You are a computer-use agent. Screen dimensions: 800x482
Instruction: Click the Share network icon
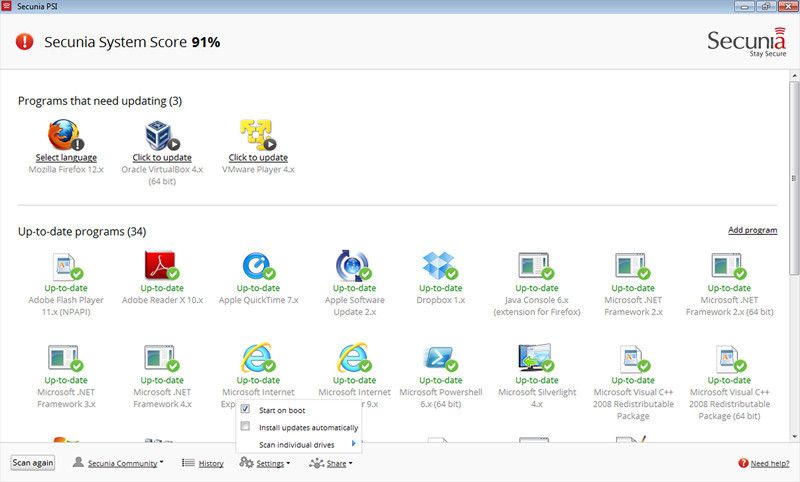(x=316, y=463)
